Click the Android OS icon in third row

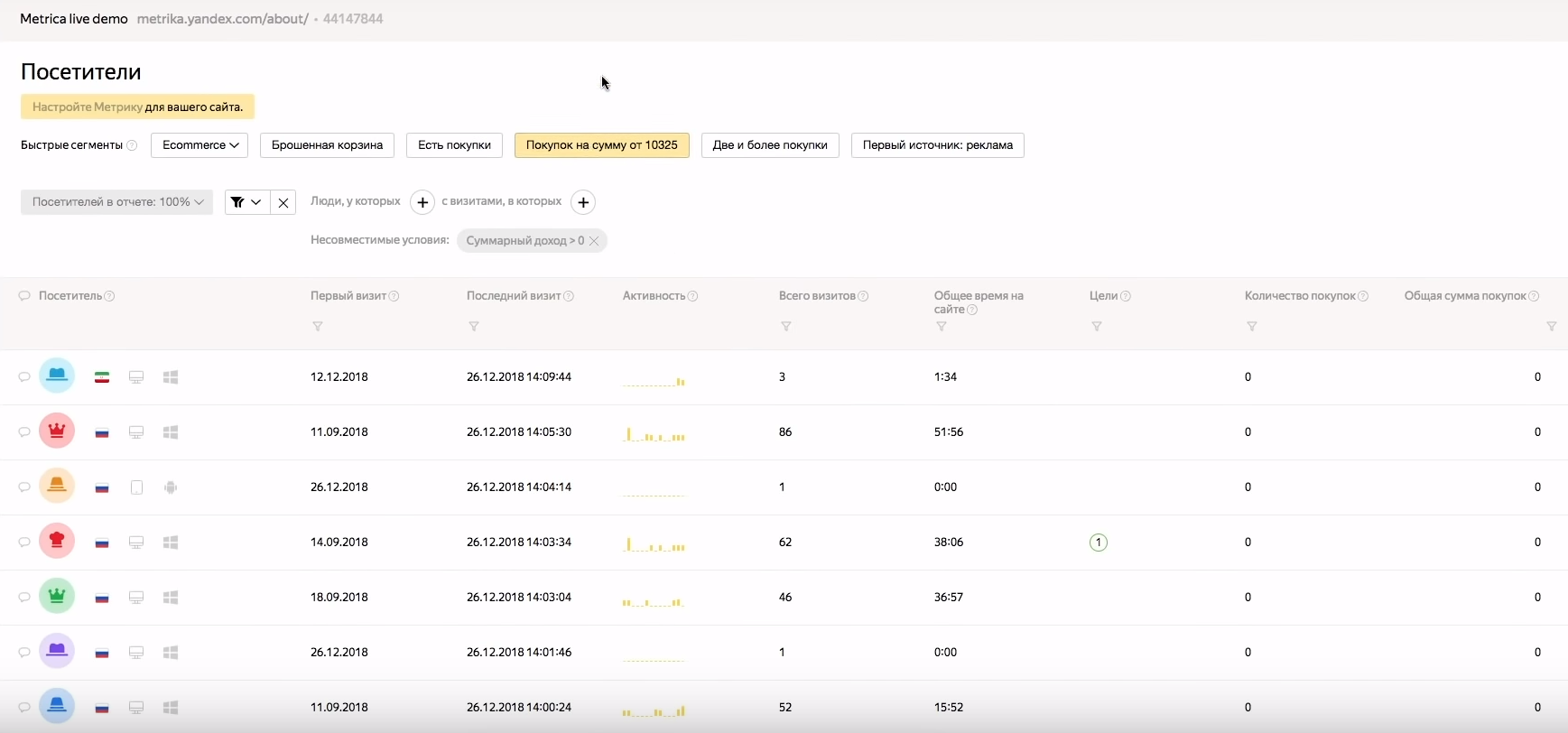point(171,487)
